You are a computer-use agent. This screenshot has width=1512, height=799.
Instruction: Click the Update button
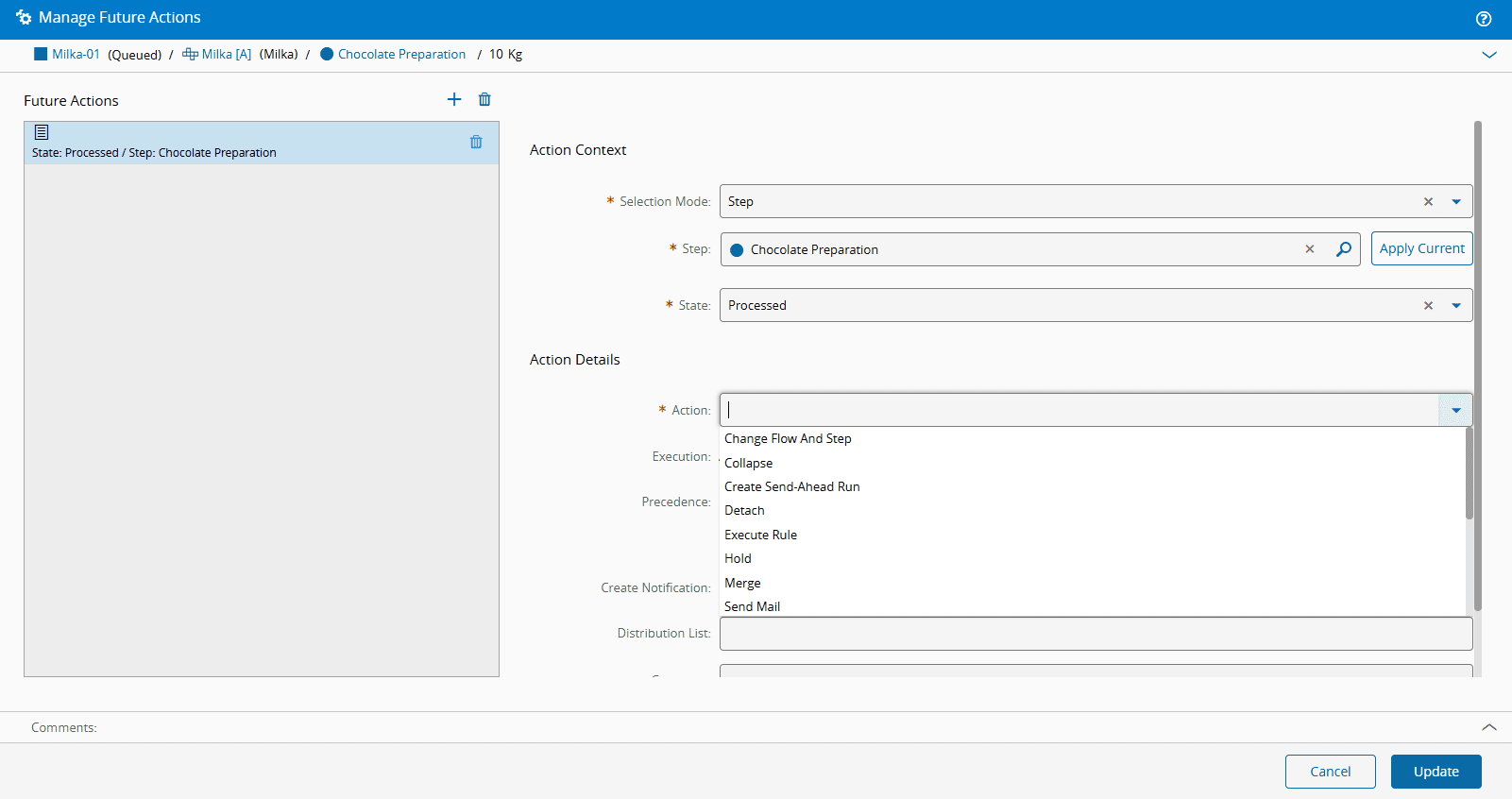(1436, 772)
